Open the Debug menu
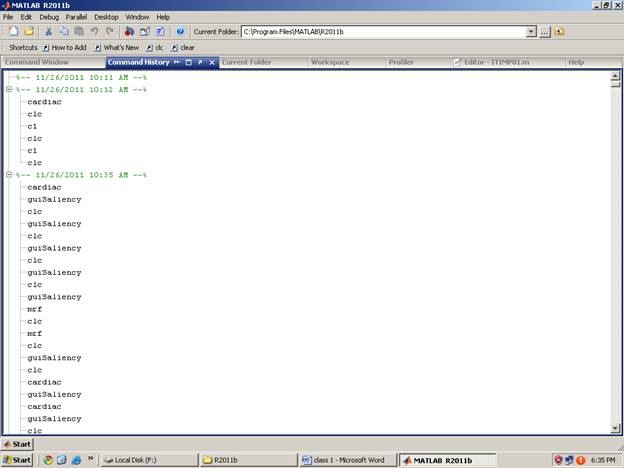 point(49,17)
